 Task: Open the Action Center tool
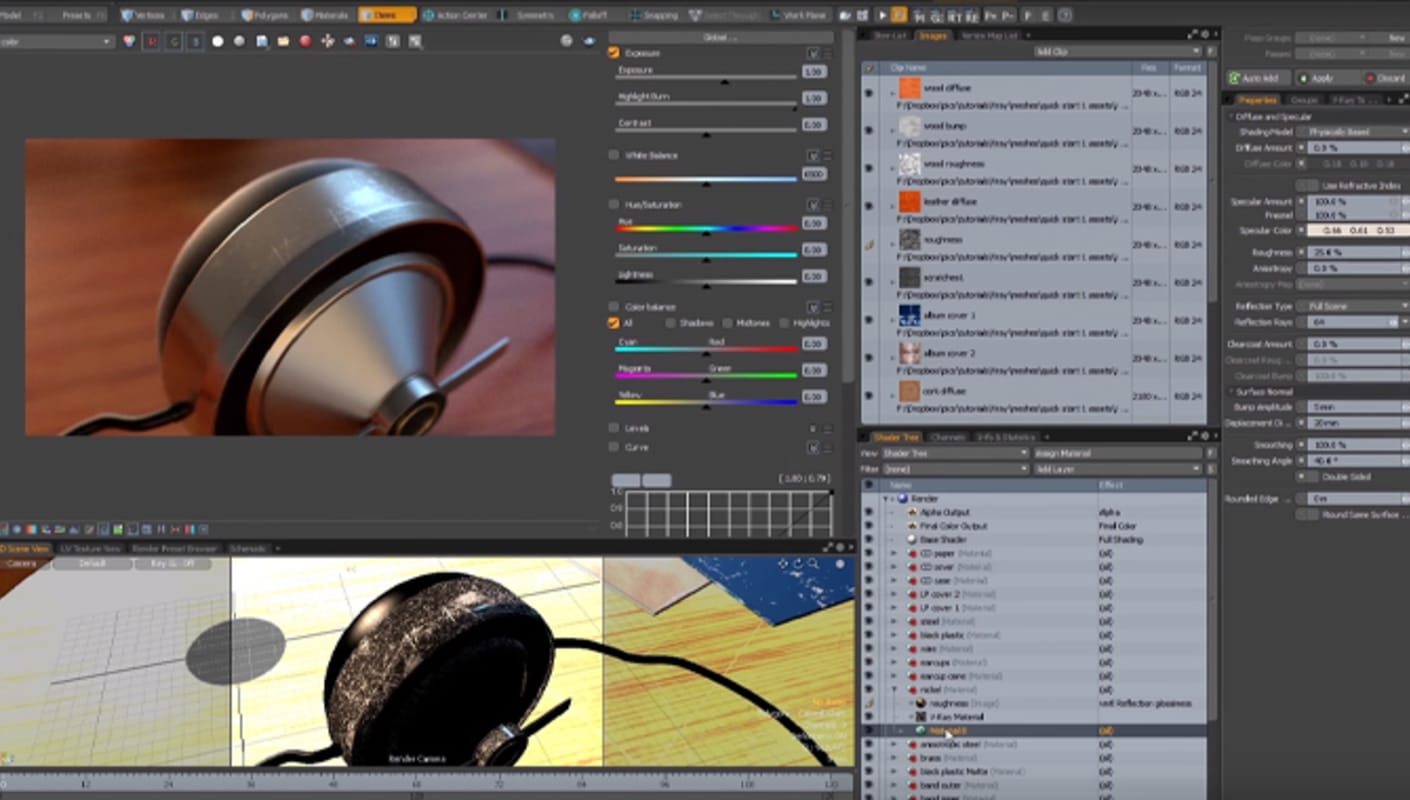[x=455, y=15]
